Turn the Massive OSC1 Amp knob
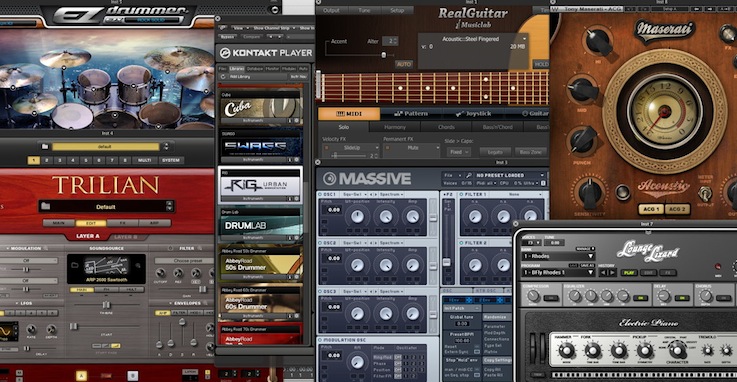Image resolution: width=737 pixels, height=382 pixels. [x=413, y=217]
